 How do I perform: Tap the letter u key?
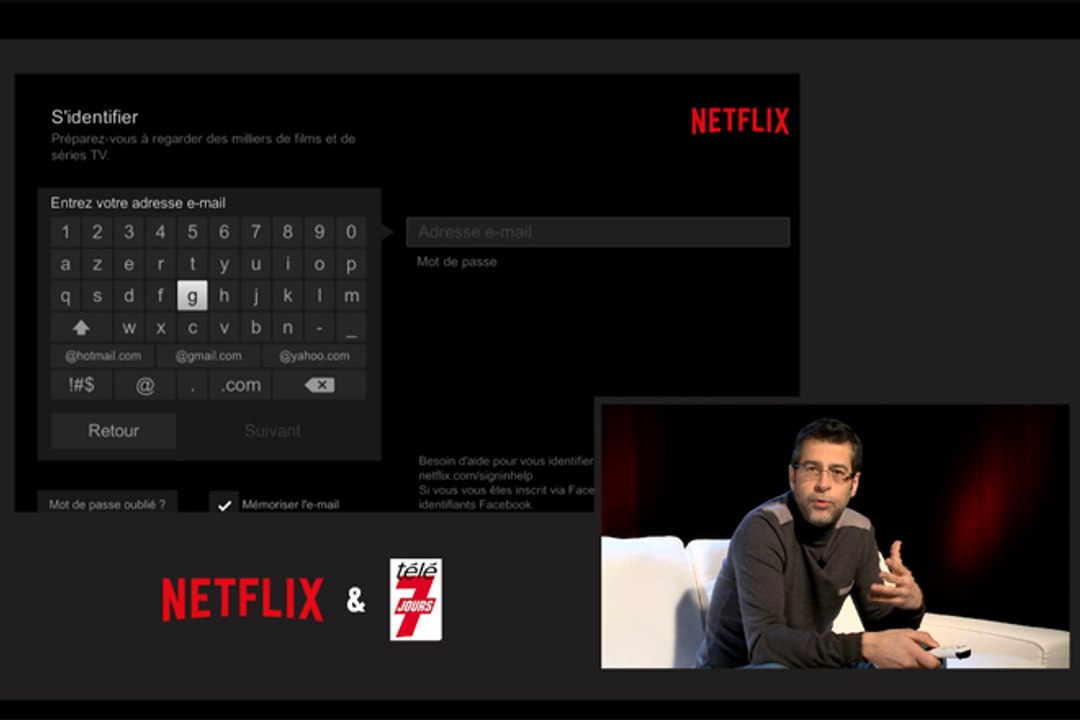(256, 264)
